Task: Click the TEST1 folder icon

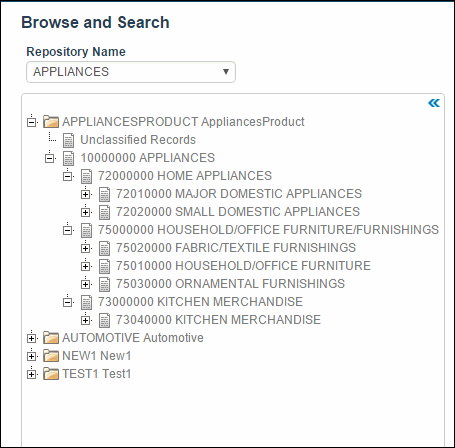Action: [x=51, y=374]
